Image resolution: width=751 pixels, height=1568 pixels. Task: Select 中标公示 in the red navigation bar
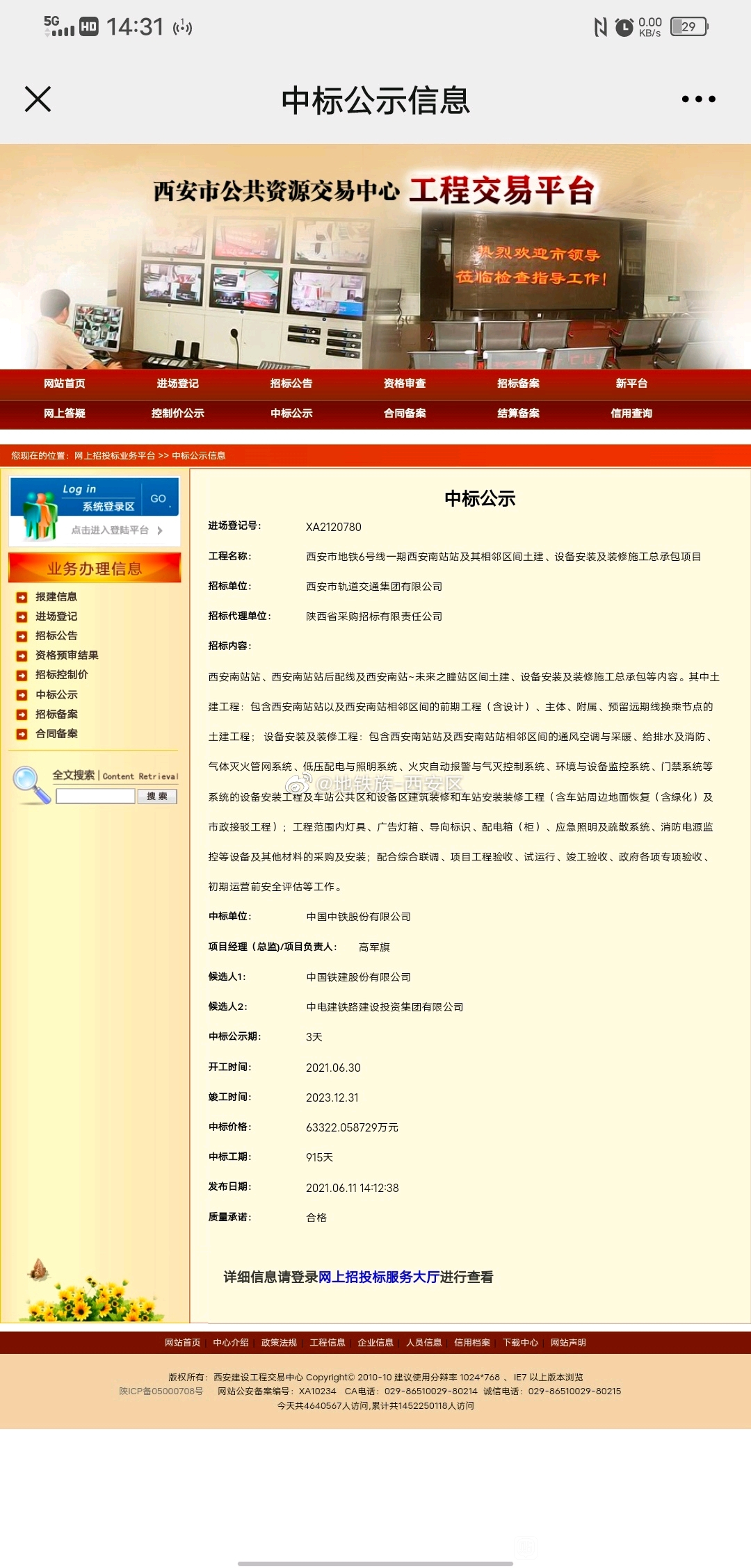tap(291, 414)
